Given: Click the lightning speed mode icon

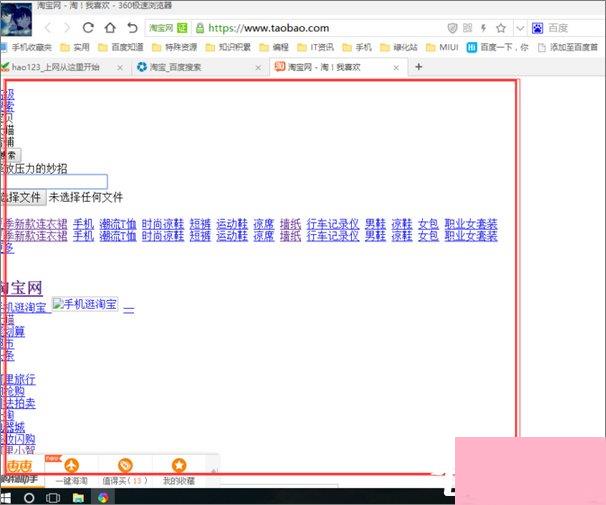Looking at the screenshot, I should [483, 28].
